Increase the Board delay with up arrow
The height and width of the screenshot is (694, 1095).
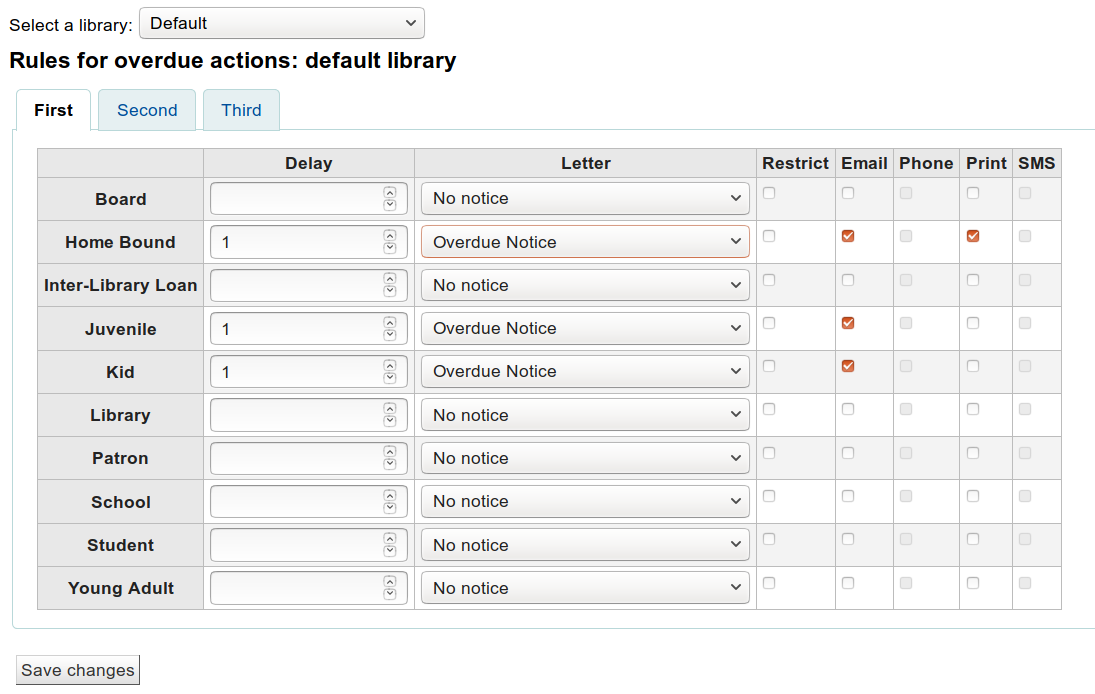(390, 193)
